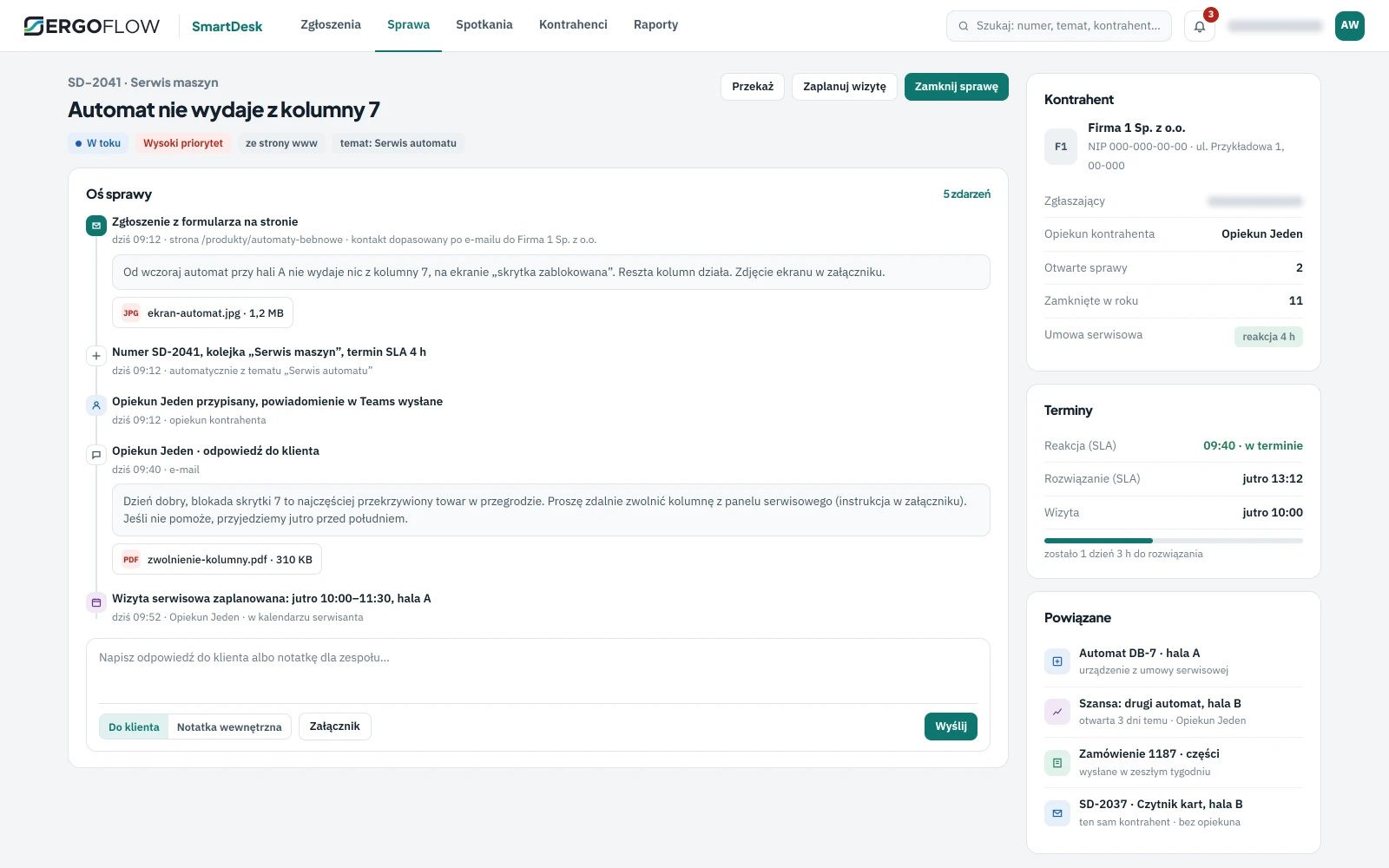
Task: Open attachment zwolnienie-kolumny.pdf
Action: coord(217,560)
